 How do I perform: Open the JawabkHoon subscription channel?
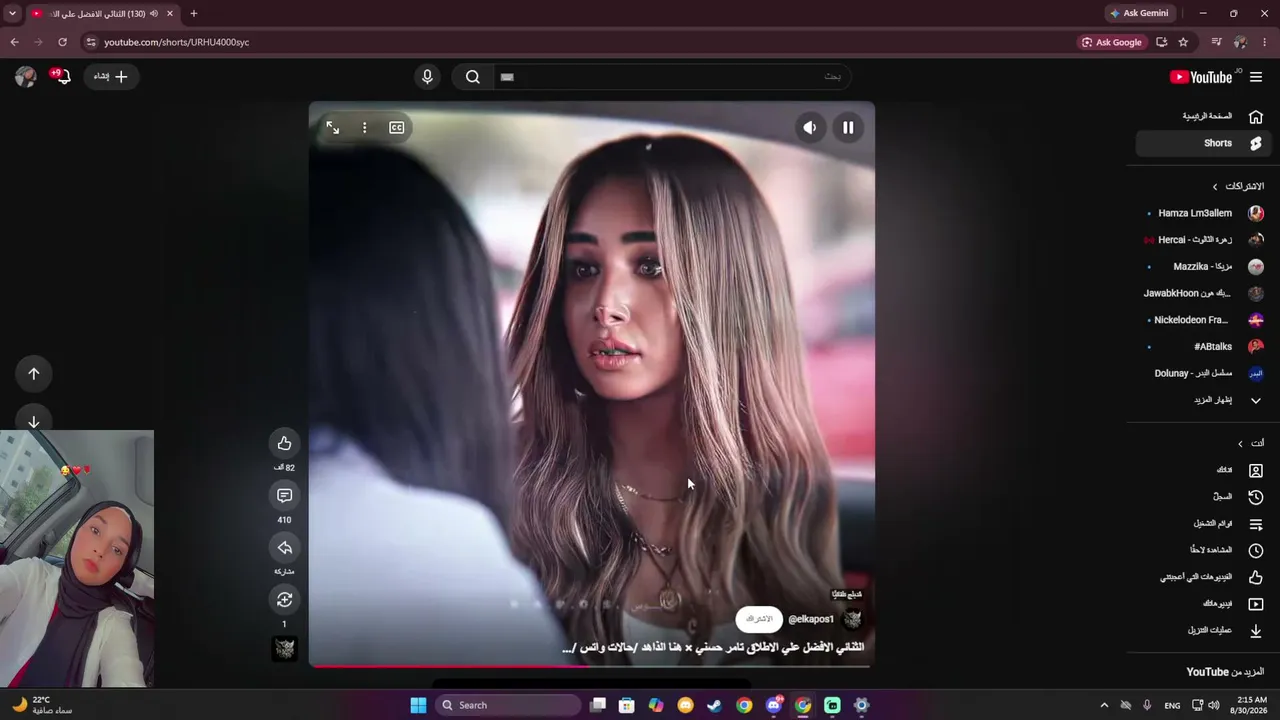point(1204,293)
